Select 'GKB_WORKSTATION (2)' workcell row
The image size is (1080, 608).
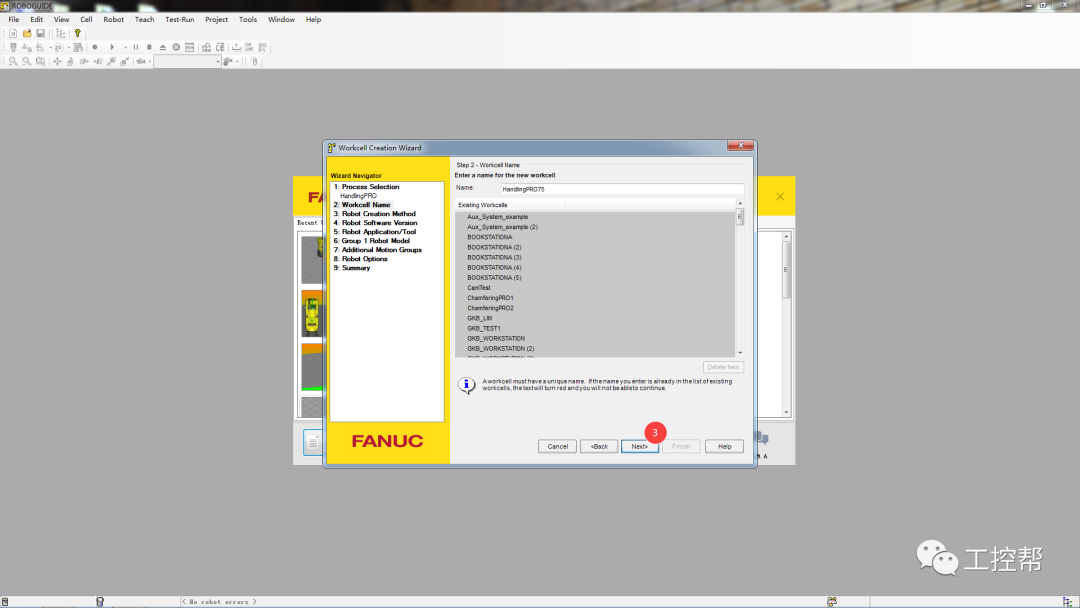(x=501, y=348)
